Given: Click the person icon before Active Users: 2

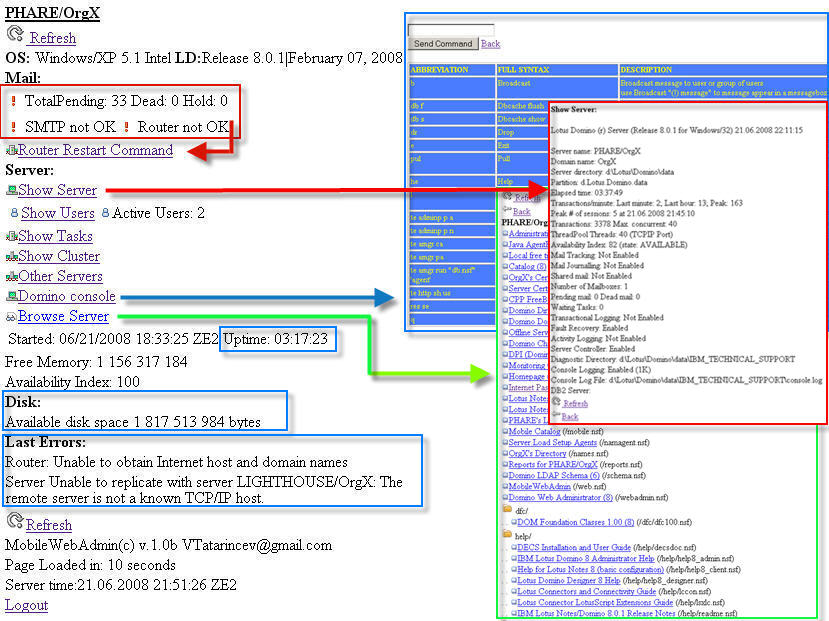Looking at the screenshot, I should (x=105, y=213).
